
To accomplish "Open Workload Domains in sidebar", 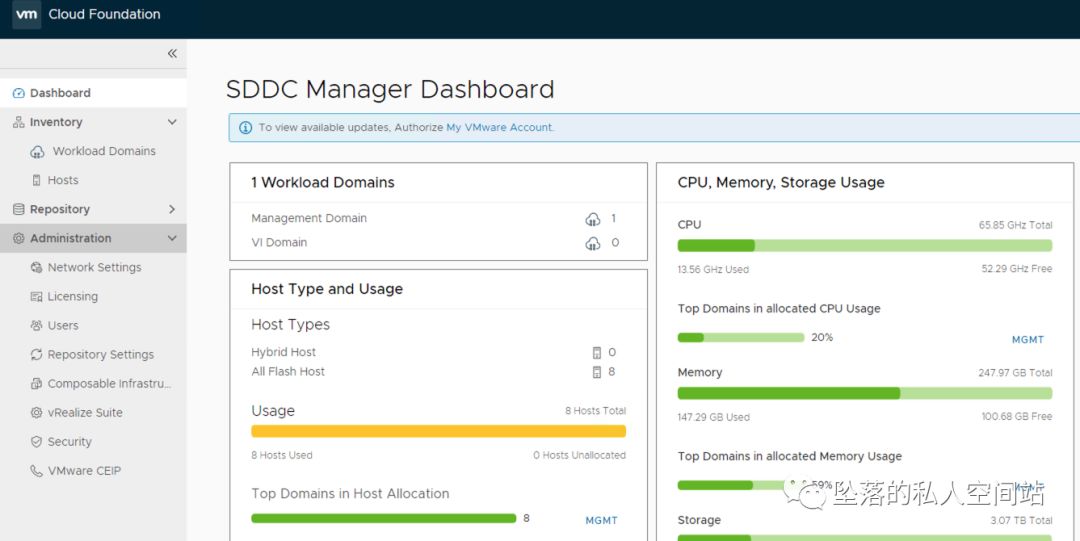I will point(104,151).
